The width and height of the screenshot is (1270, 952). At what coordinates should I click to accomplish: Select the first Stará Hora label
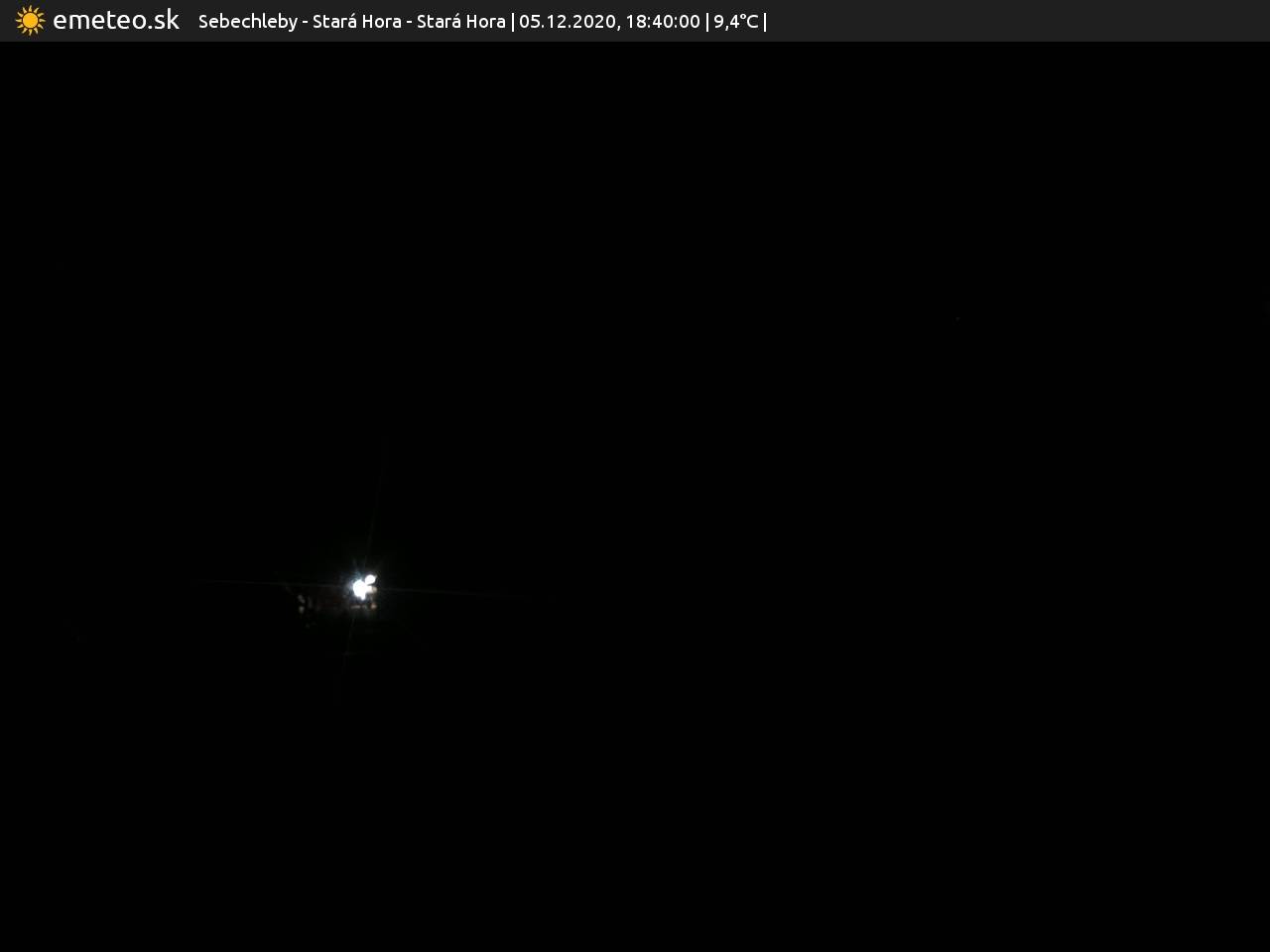coord(356,22)
